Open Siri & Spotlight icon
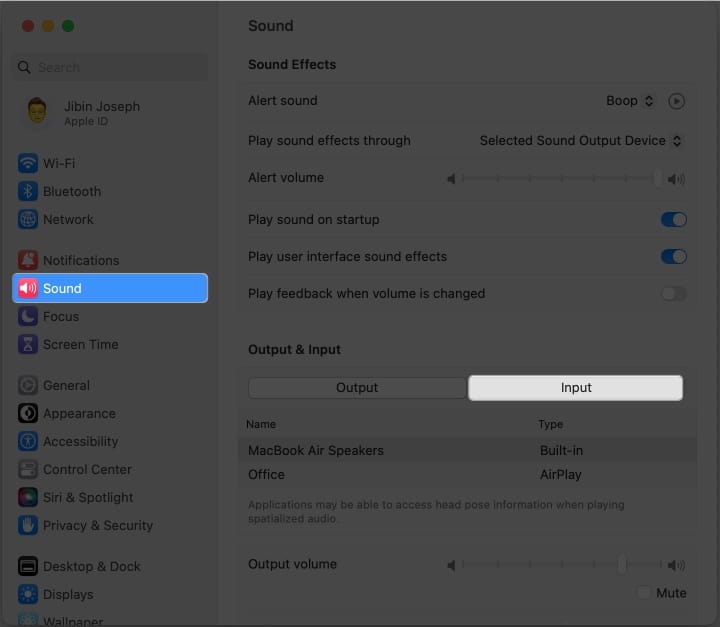Screen dimensions: 720x627 [28, 497]
